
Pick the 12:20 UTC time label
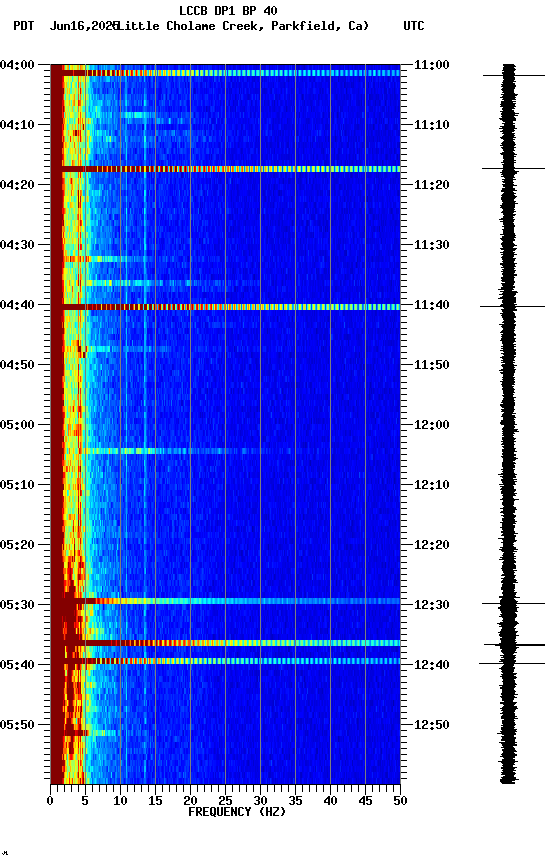[432, 545]
